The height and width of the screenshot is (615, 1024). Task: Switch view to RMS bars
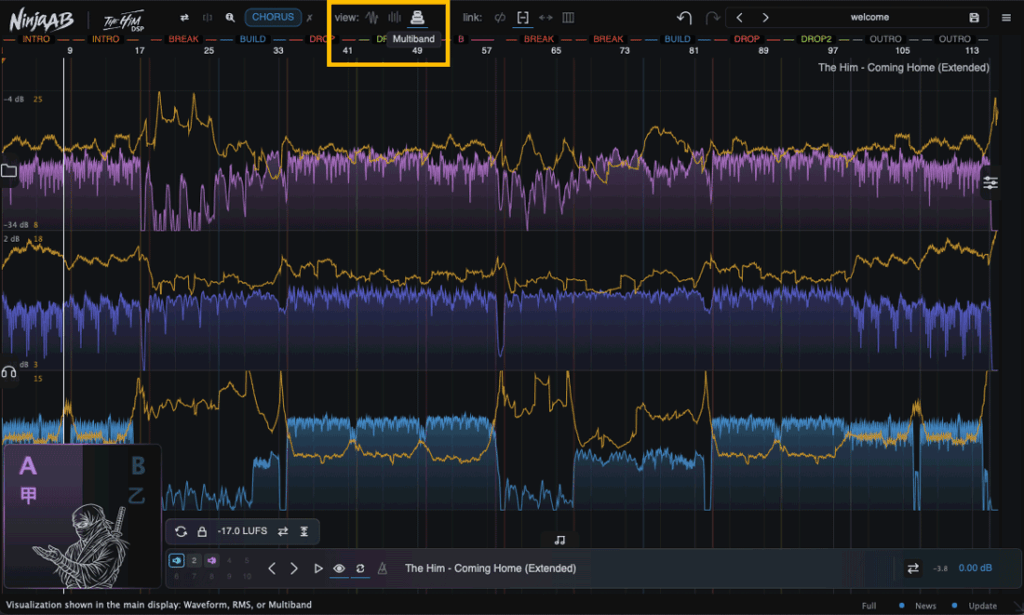pyautogui.click(x=394, y=18)
